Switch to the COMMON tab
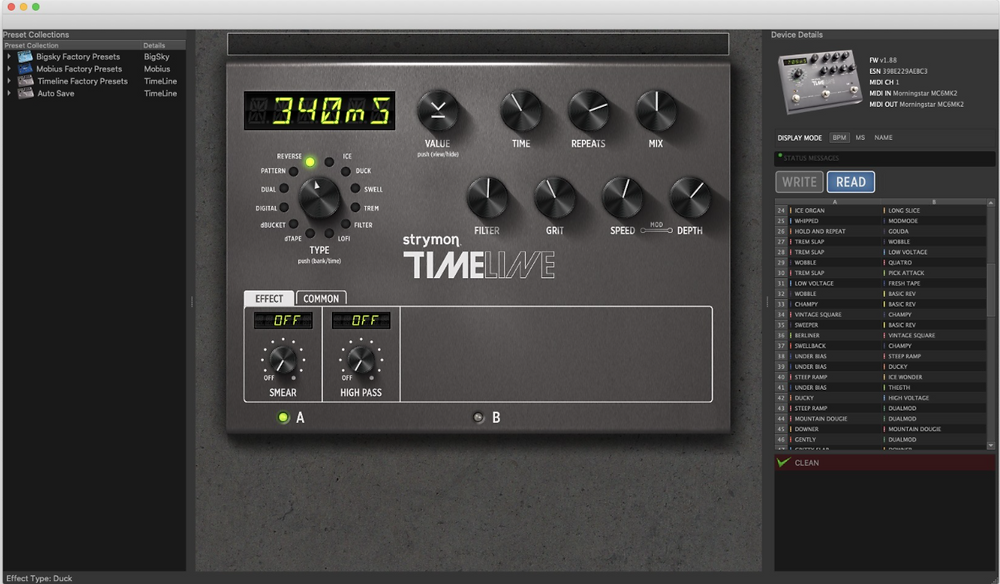 (x=321, y=298)
